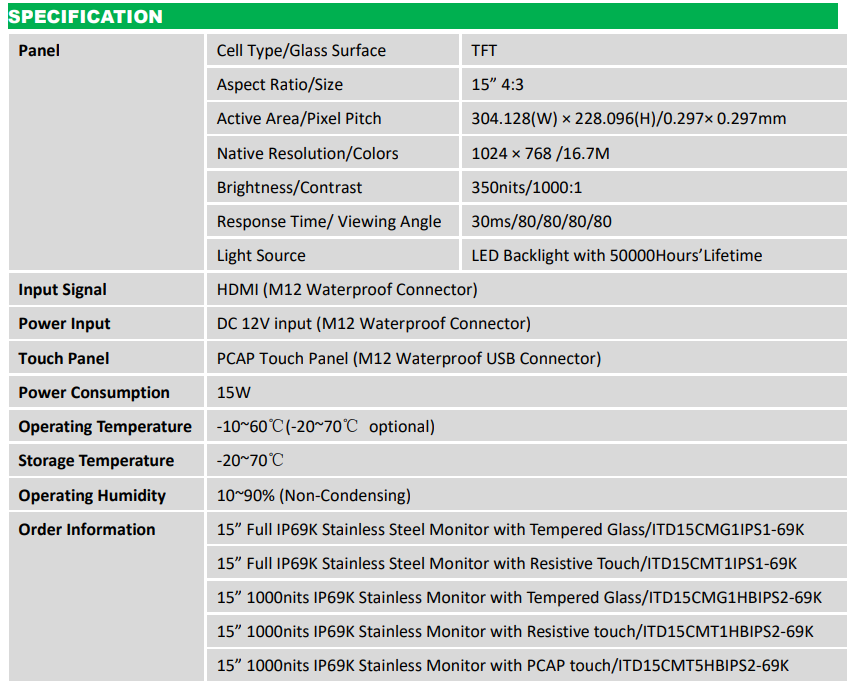Click the 350nits/1000:1 brightness value
Screen dimensions: 858x692
pyautogui.click(x=526, y=188)
